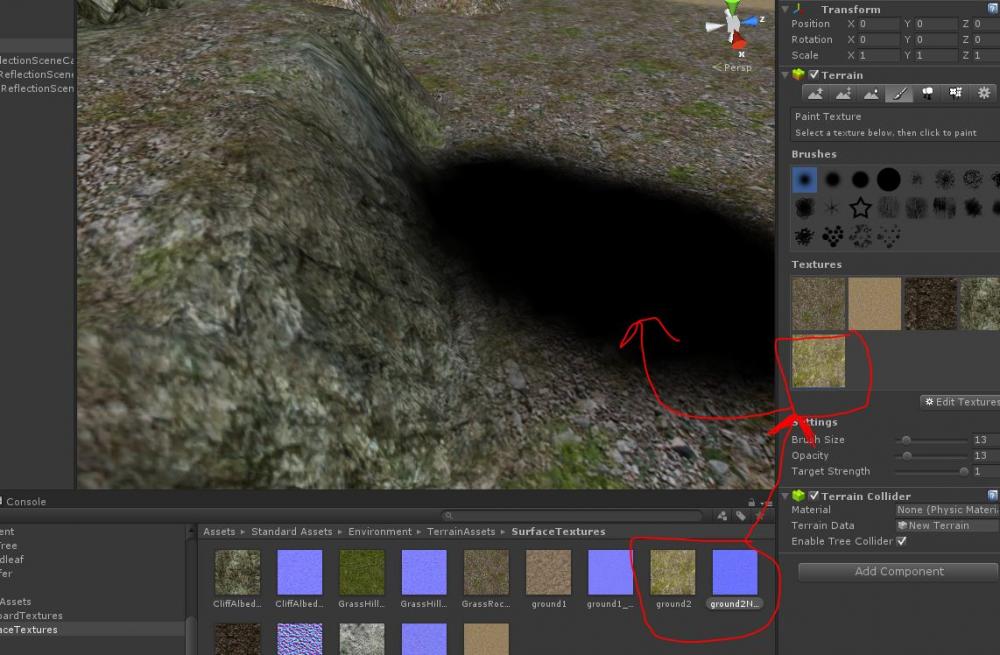Select the Paint Height terrain tool
The width and height of the screenshot is (1000, 655).
[x=843, y=93]
